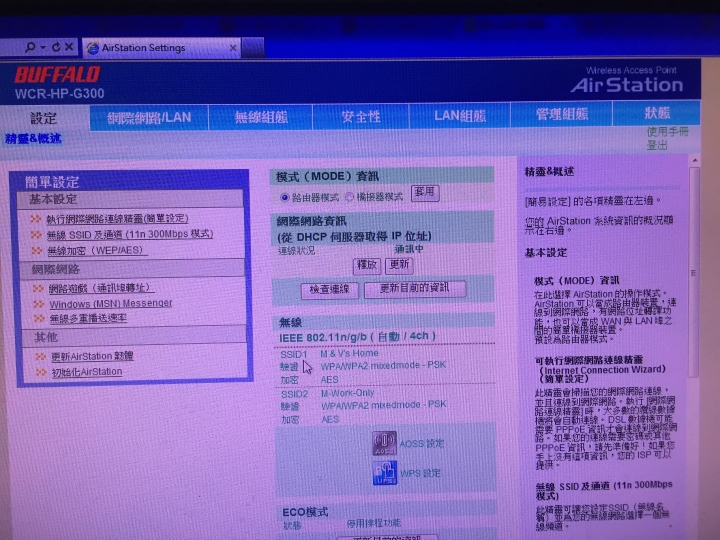The image size is (720, 540).
Task: Click 停用排程功能 ECO status text
Action: pos(373,523)
